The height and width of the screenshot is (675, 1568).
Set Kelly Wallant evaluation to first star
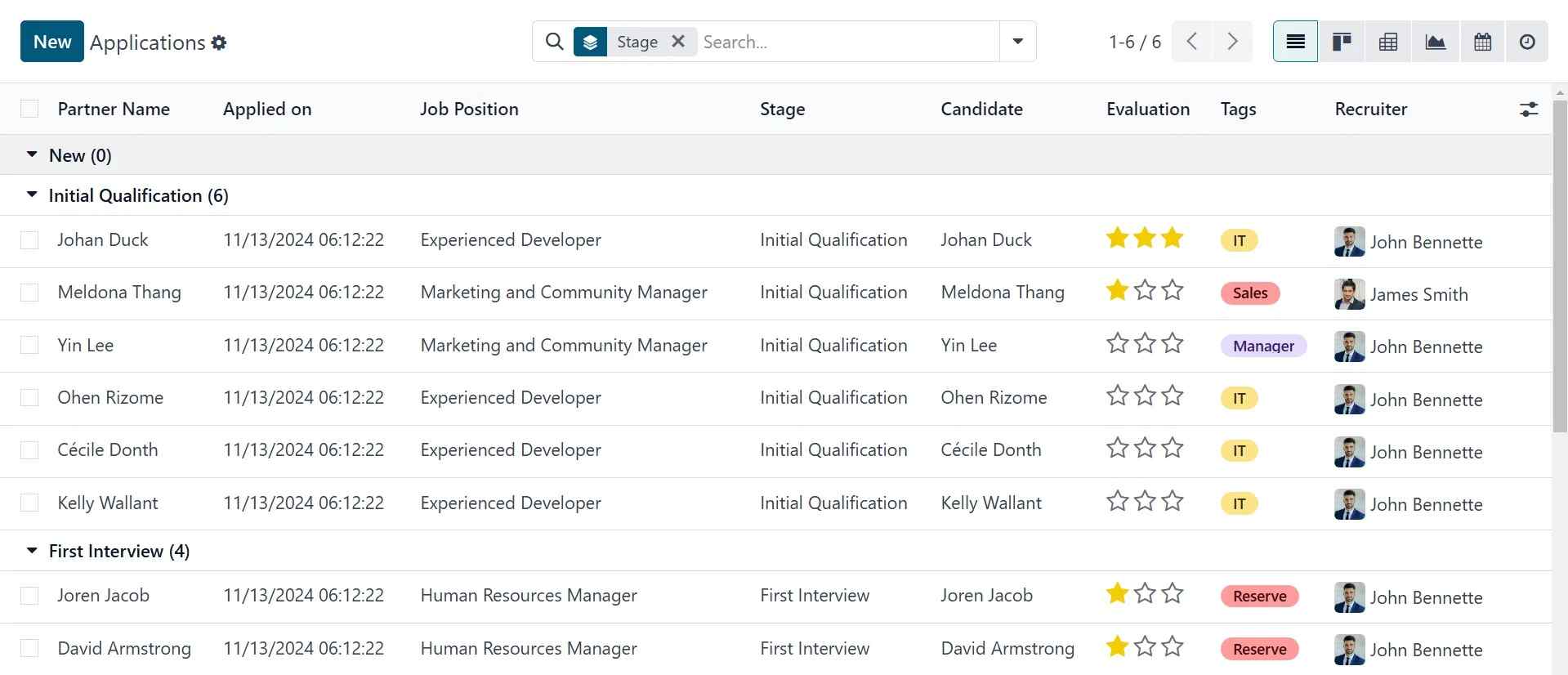(x=1117, y=501)
